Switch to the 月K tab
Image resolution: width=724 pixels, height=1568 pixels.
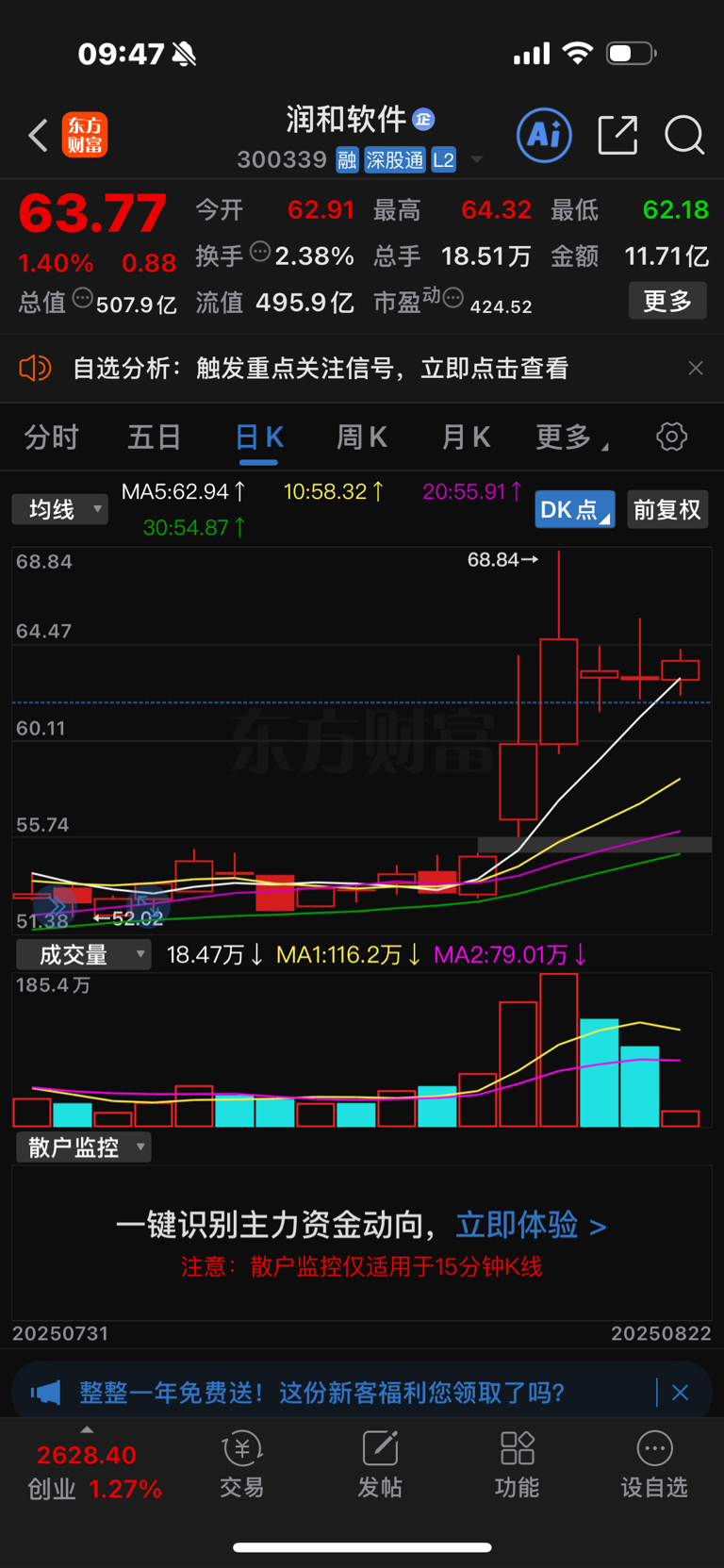click(466, 437)
